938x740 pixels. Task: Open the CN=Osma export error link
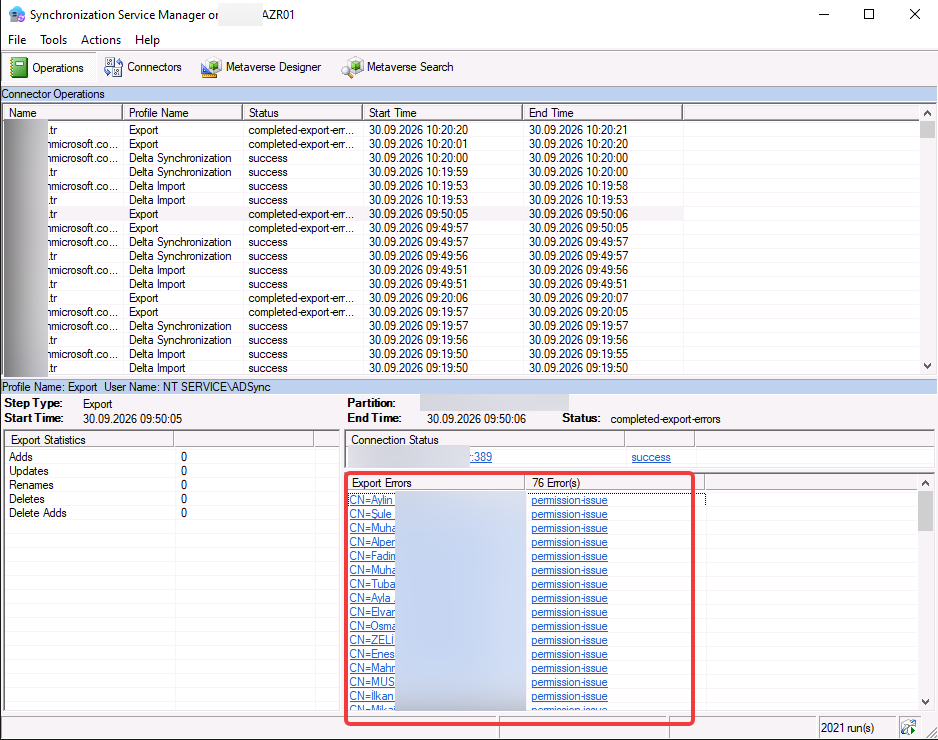(x=372, y=626)
